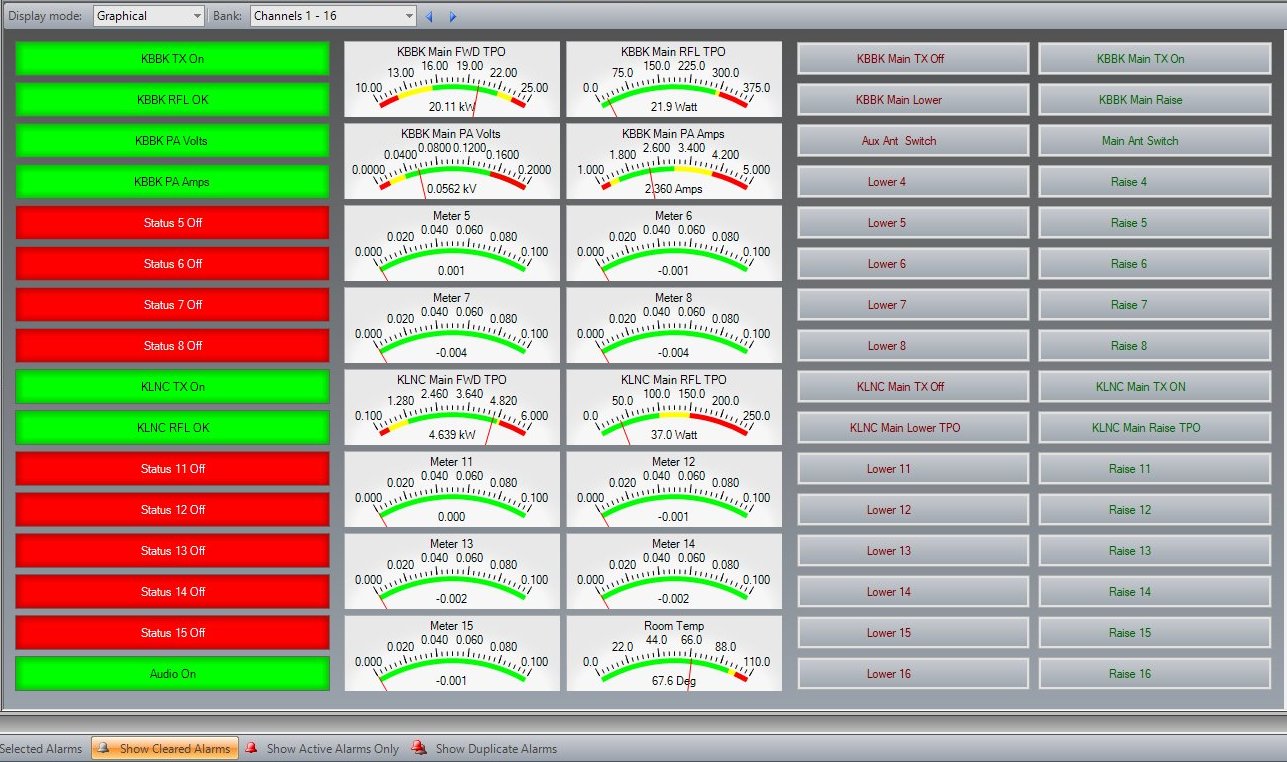1287x762 pixels.
Task: Toggle Show Duplicate Alarms filter
Action: [x=484, y=748]
